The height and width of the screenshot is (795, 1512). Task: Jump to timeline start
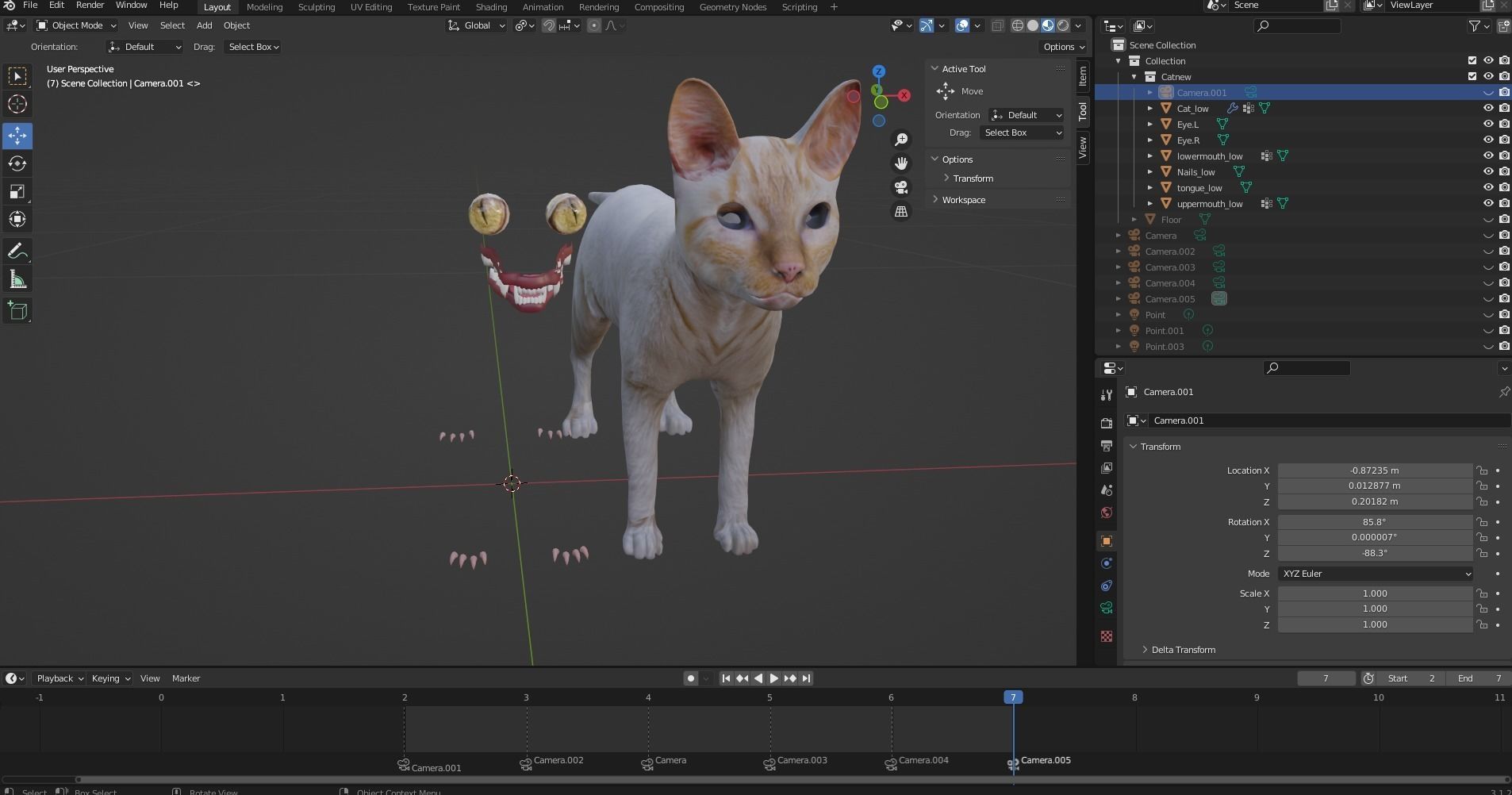pos(726,678)
